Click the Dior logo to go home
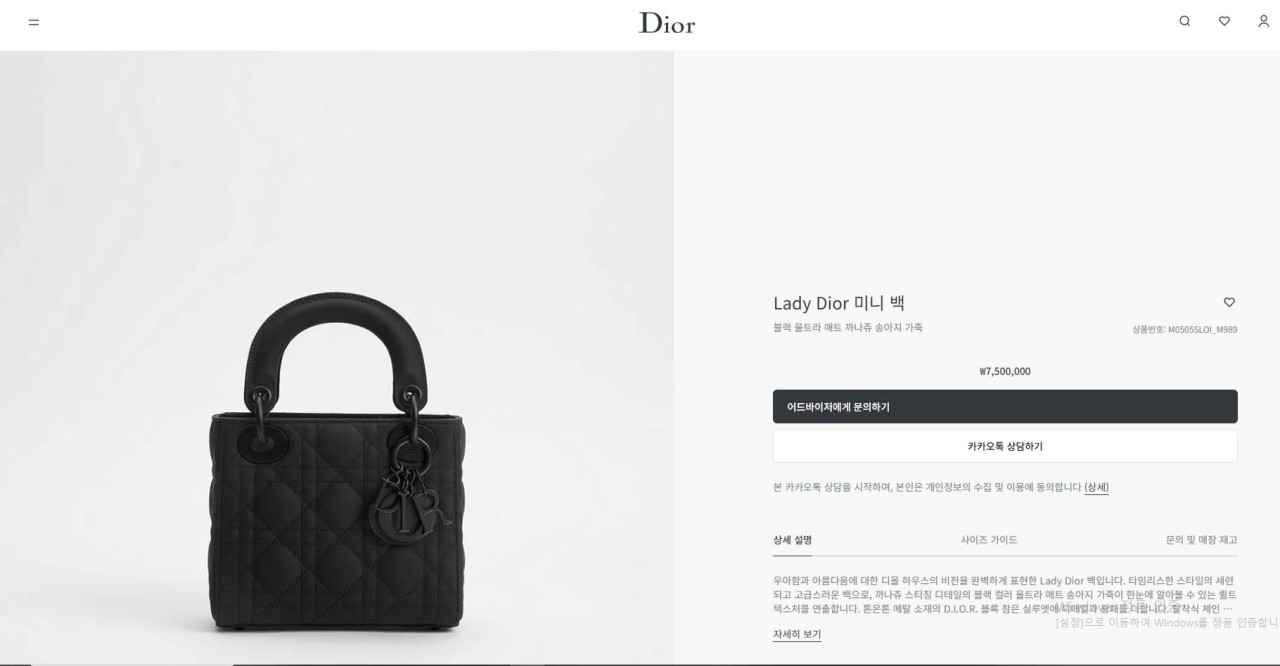Image resolution: width=1280 pixels, height=666 pixels. [667, 22]
